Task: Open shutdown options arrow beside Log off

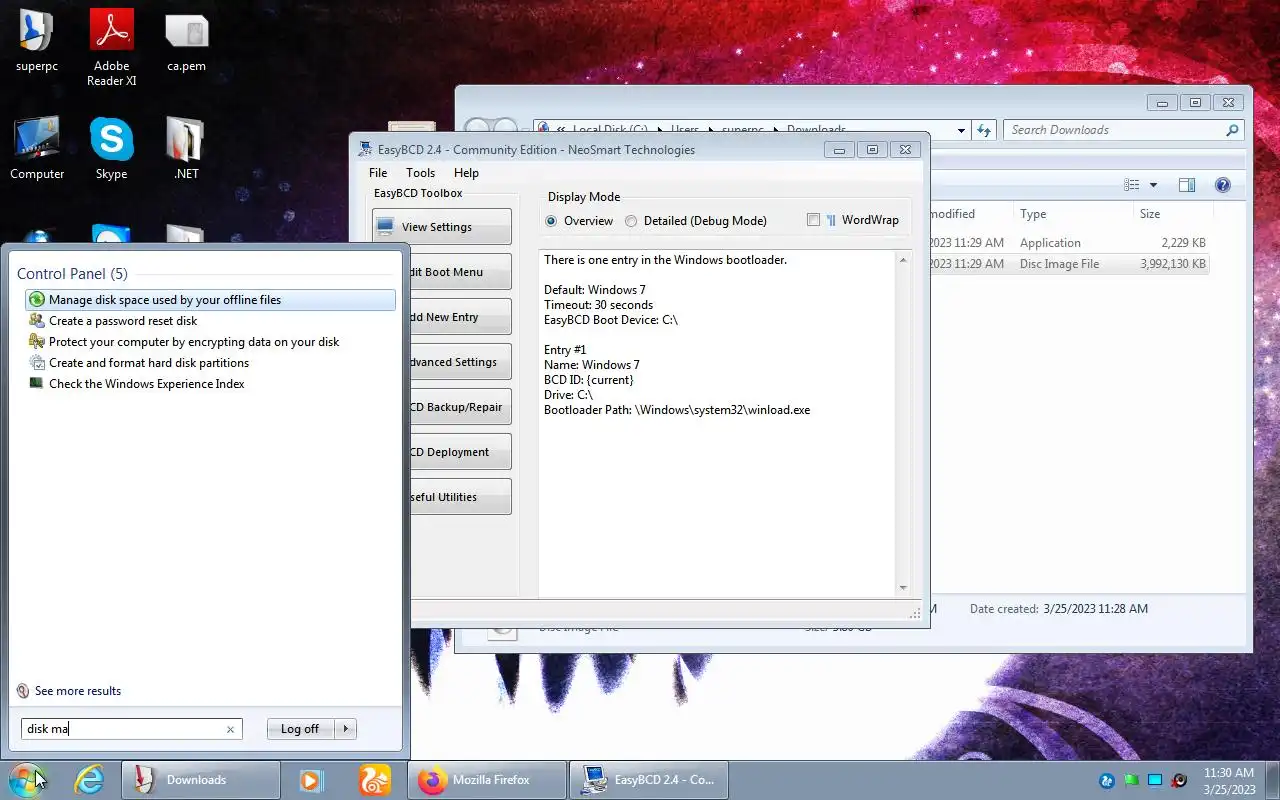Action: point(346,729)
